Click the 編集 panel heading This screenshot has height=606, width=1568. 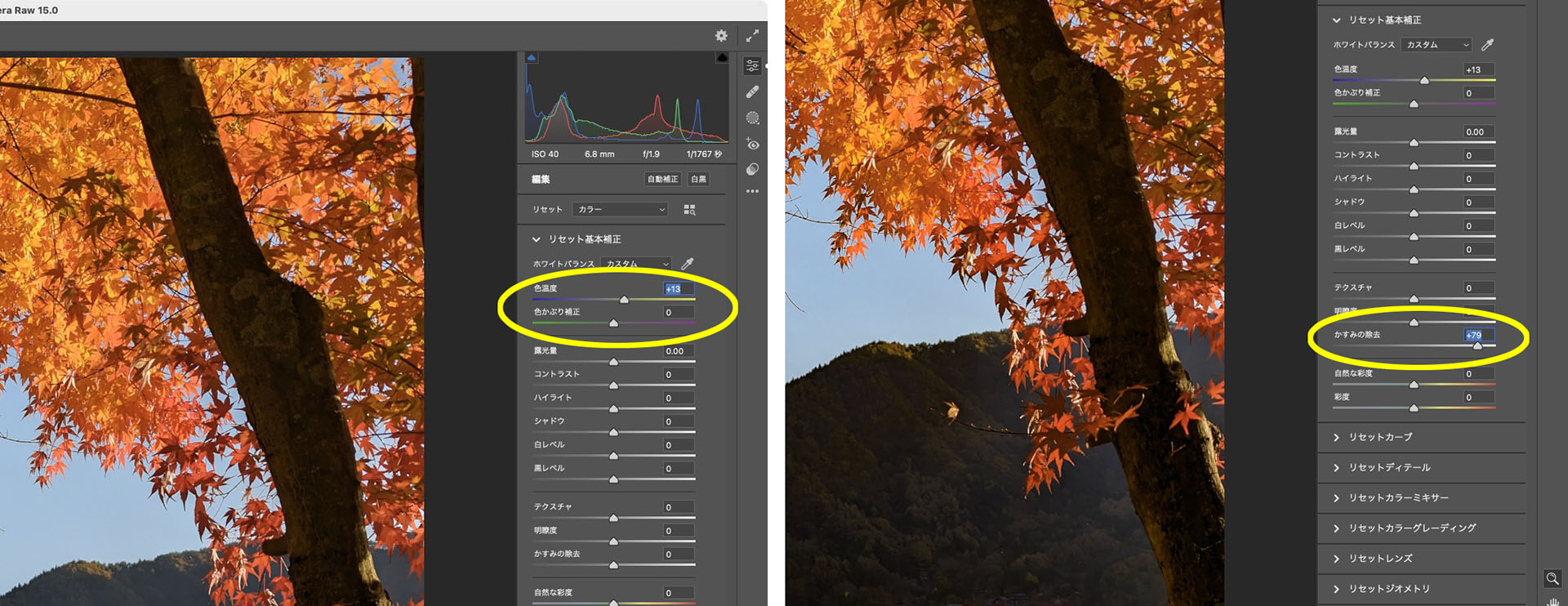tap(541, 180)
